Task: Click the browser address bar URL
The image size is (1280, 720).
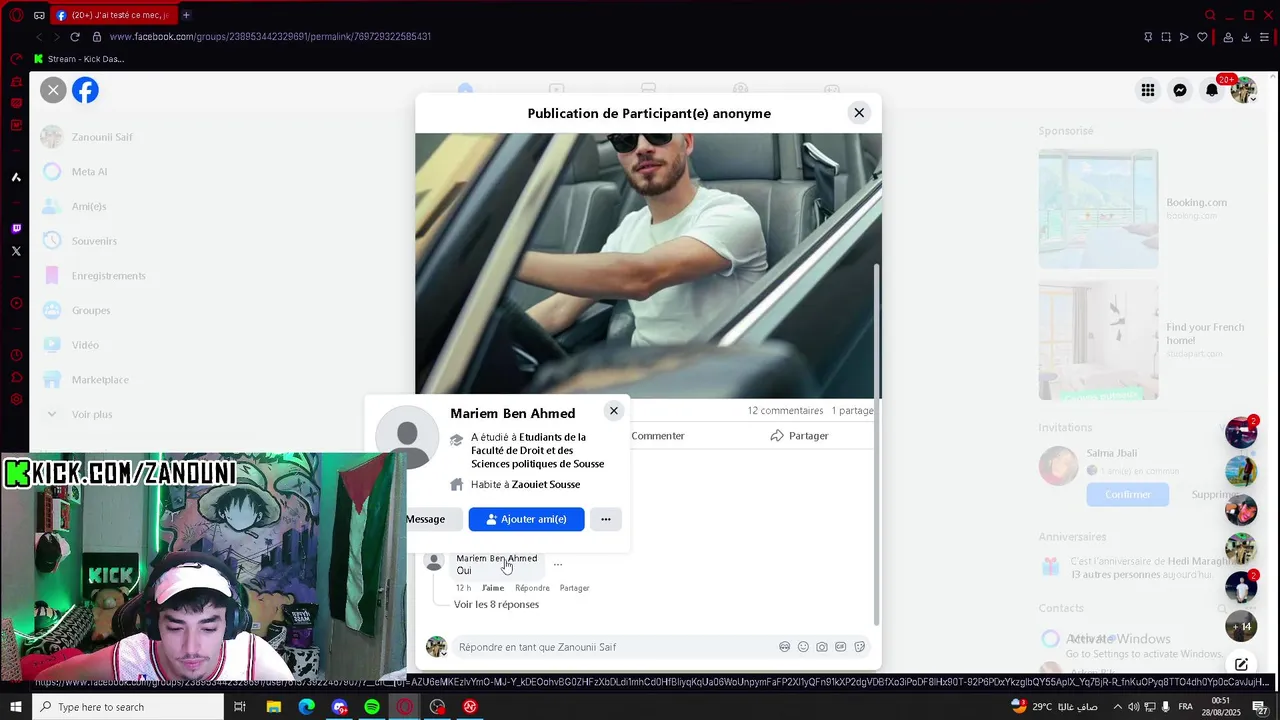Action: [270, 37]
